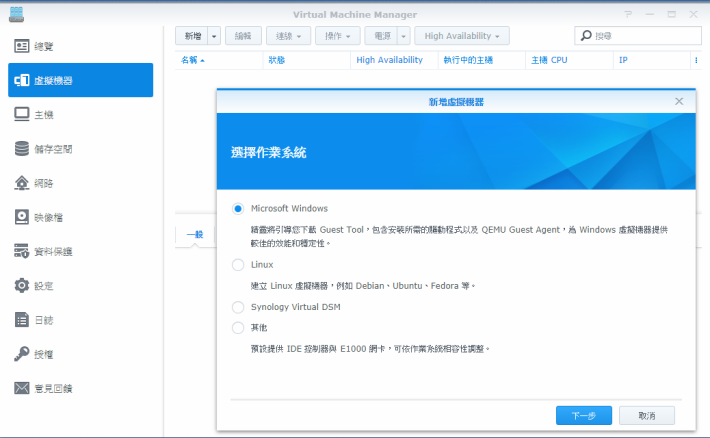
Task: Click the Microsoft Windows option label
Action: pyautogui.click(x=289, y=208)
